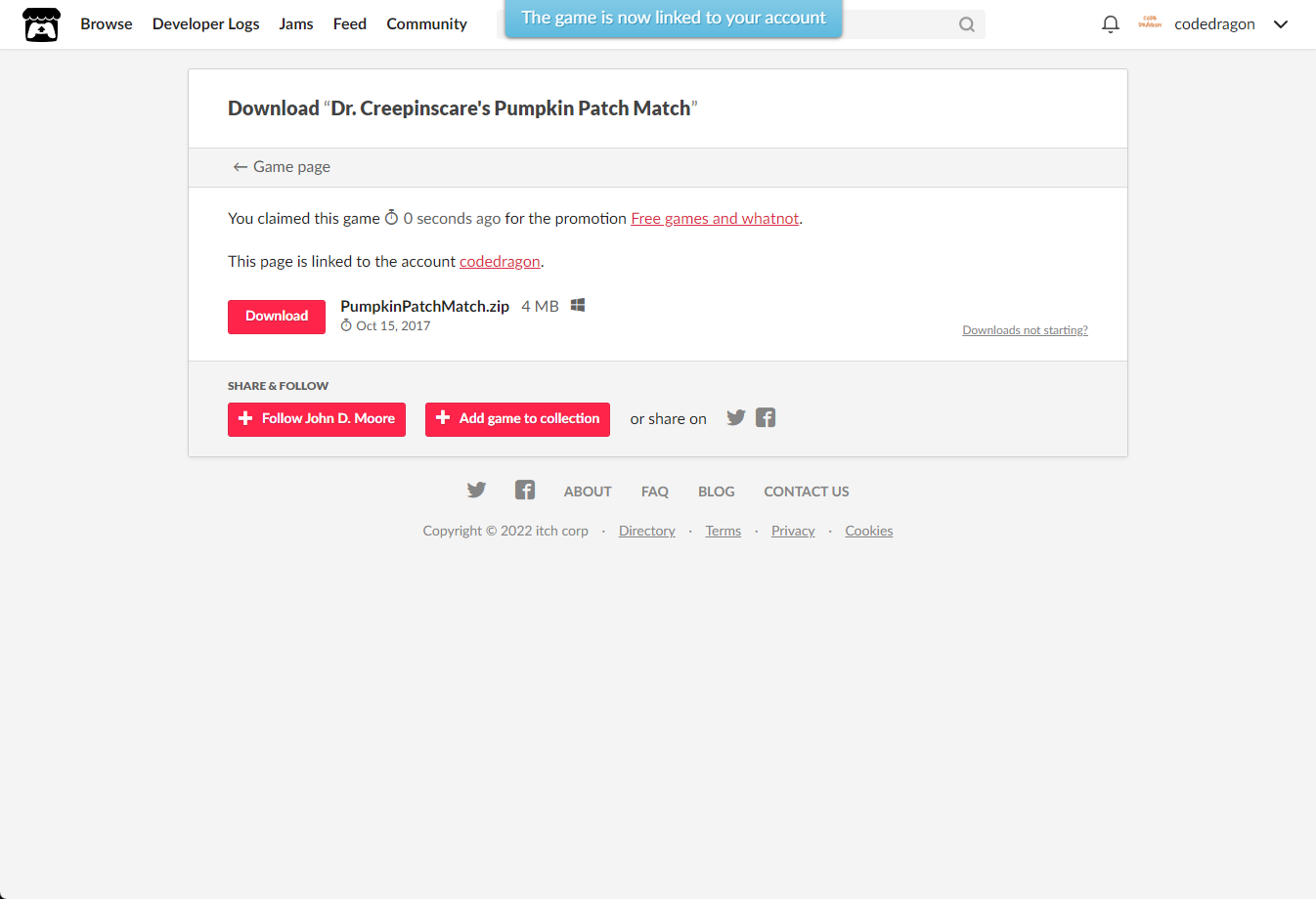Open the notifications bell
This screenshot has width=1316, height=899.
coord(1110,24)
